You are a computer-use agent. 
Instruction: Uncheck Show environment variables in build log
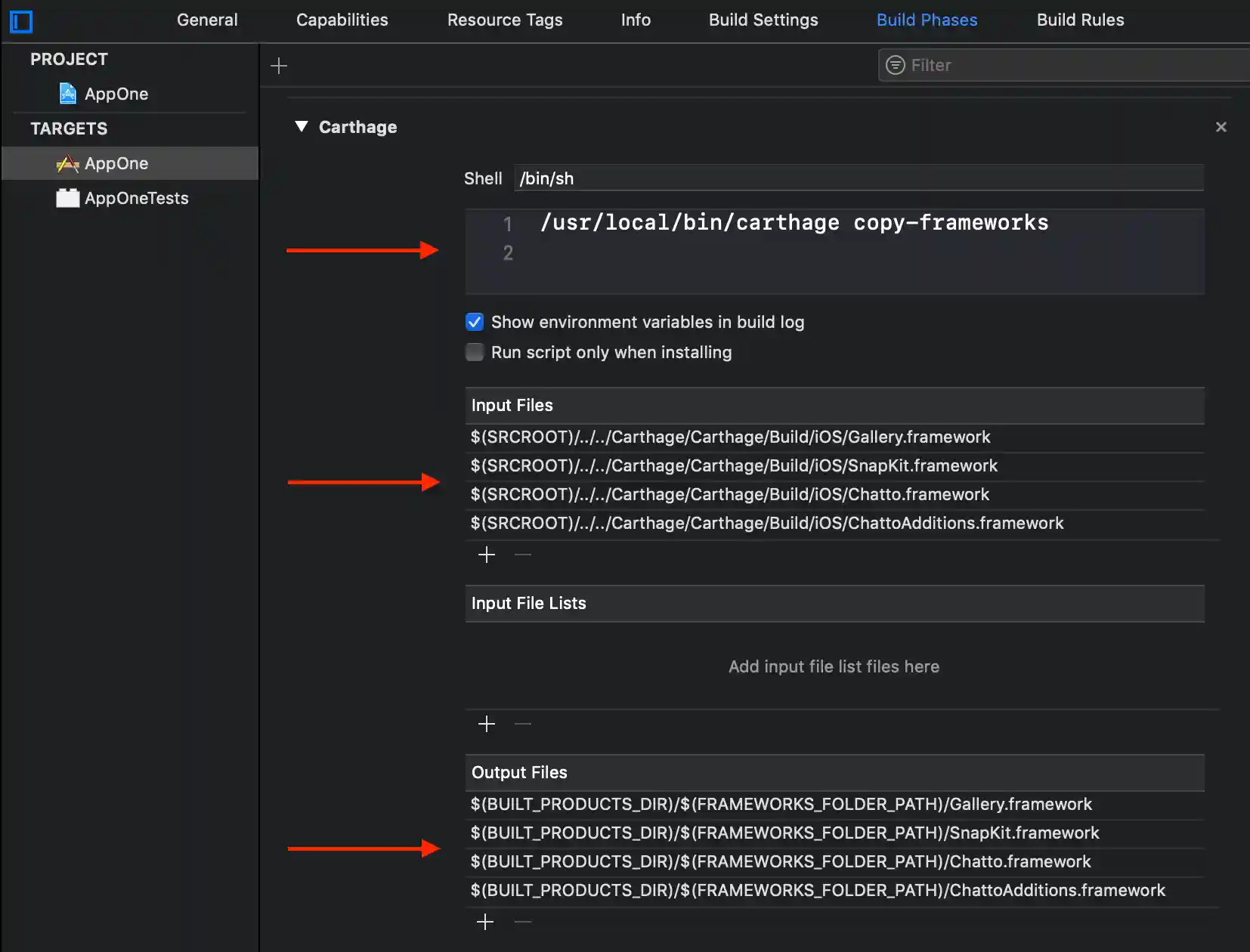(x=475, y=323)
